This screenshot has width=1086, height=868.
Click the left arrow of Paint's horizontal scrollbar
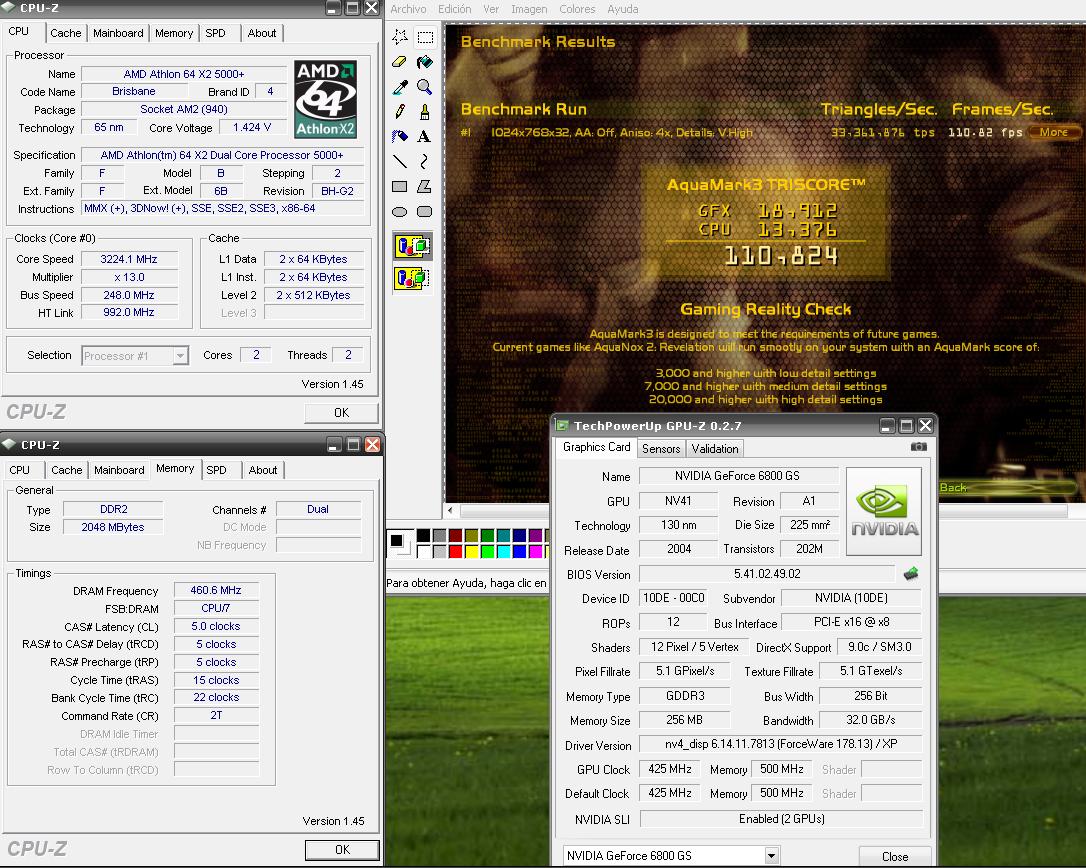(x=451, y=511)
